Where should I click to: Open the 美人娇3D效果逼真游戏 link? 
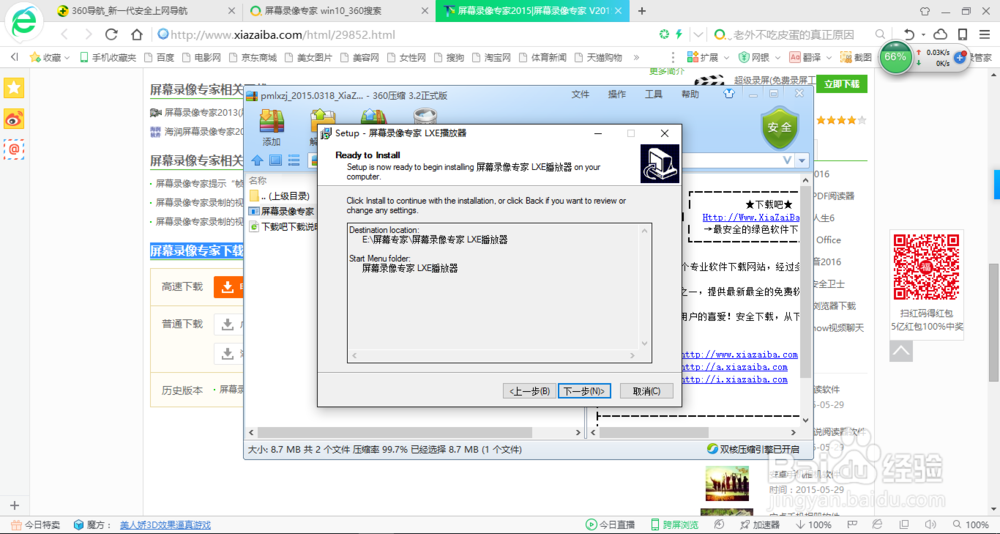[x=165, y=525]
